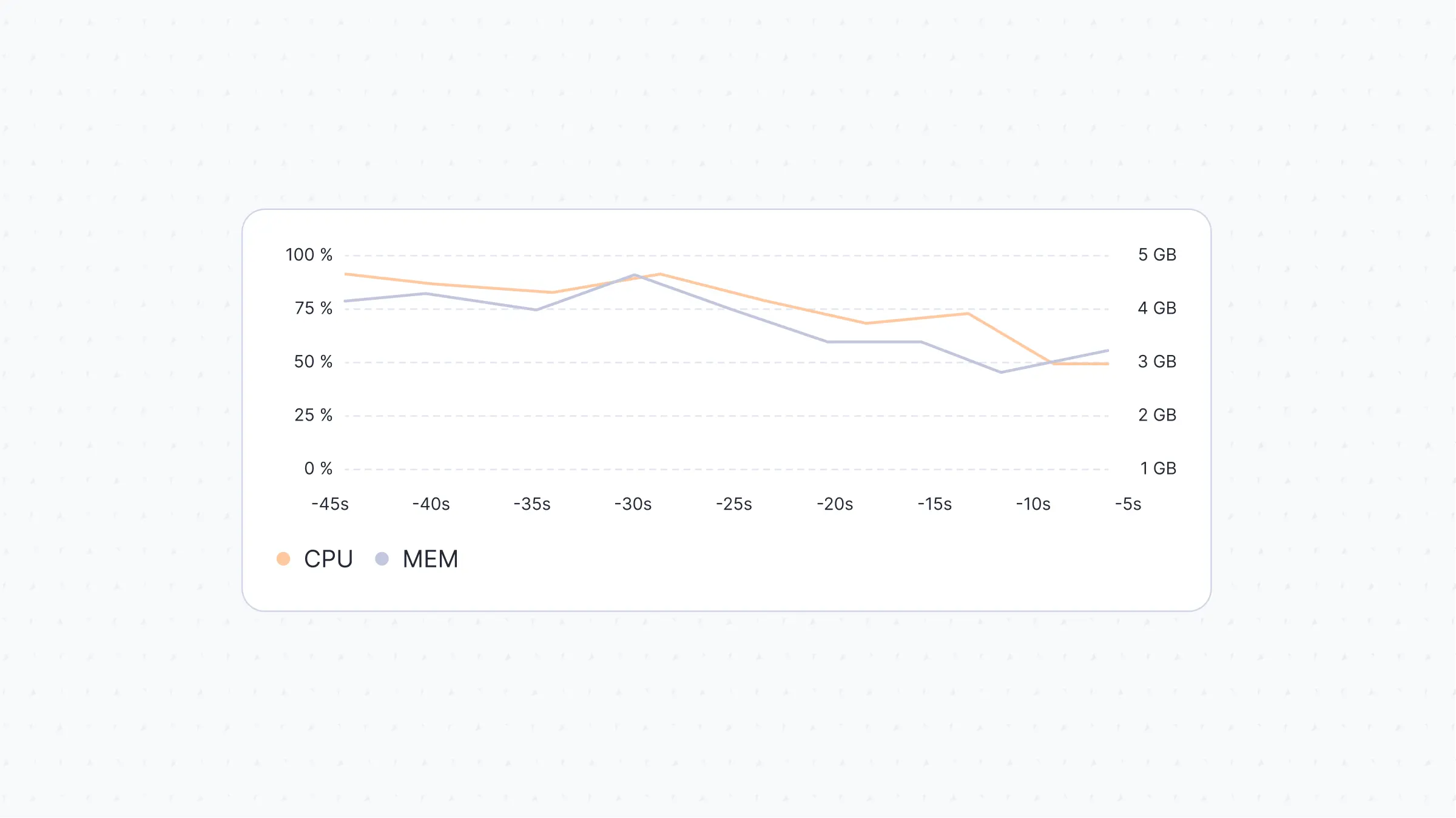1456x818 pixels.
Task: Click the 1 GB axis label
Action: coord(1158,468)
